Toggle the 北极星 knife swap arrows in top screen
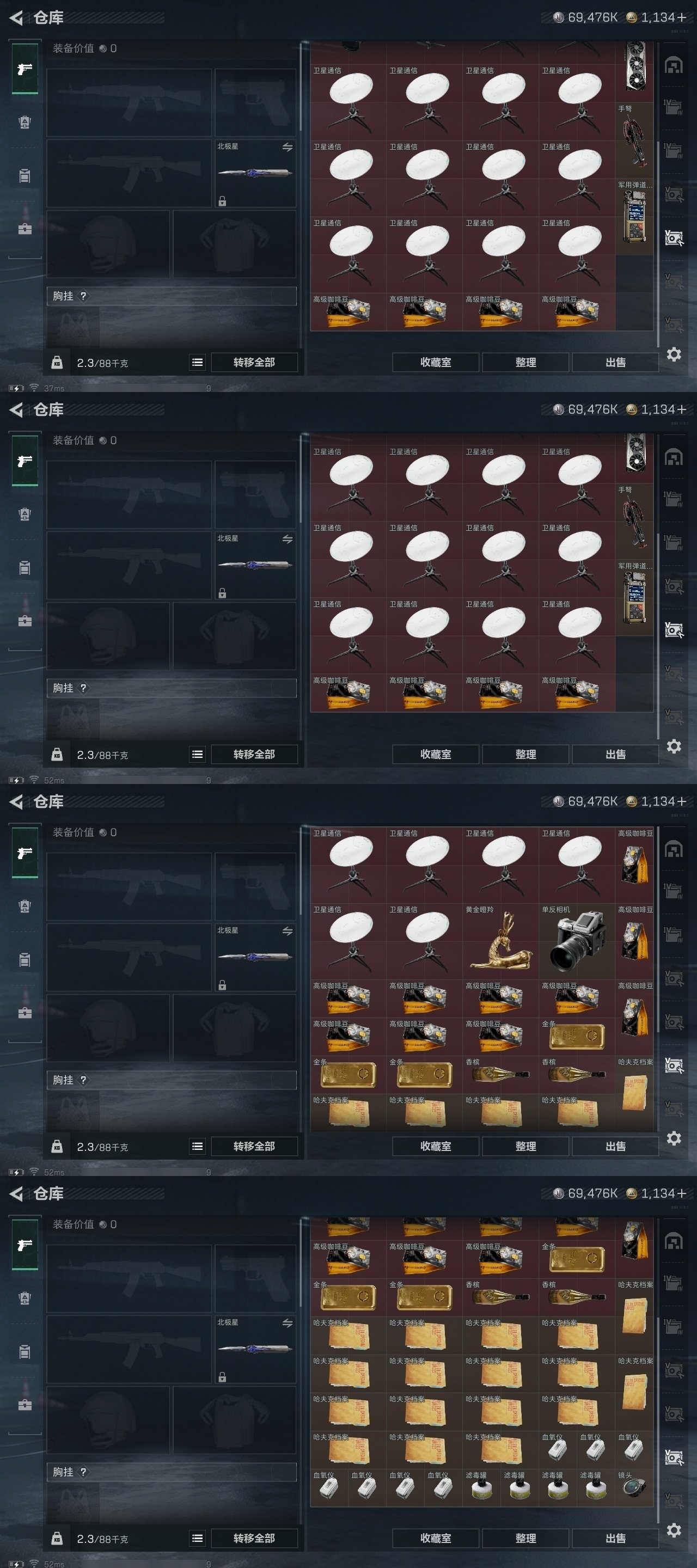This screenshot has width=697, height=1568. [288, 148]
